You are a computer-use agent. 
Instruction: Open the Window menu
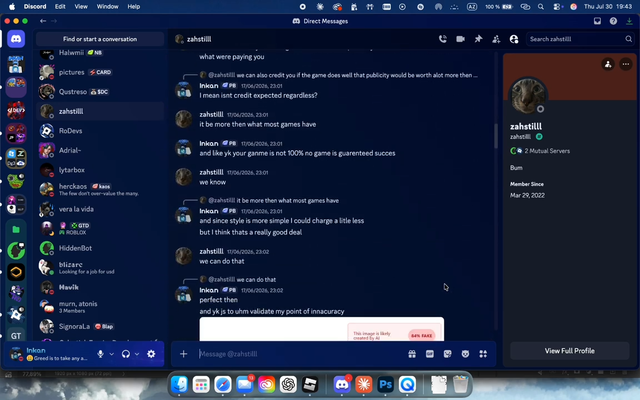(107, 7)
